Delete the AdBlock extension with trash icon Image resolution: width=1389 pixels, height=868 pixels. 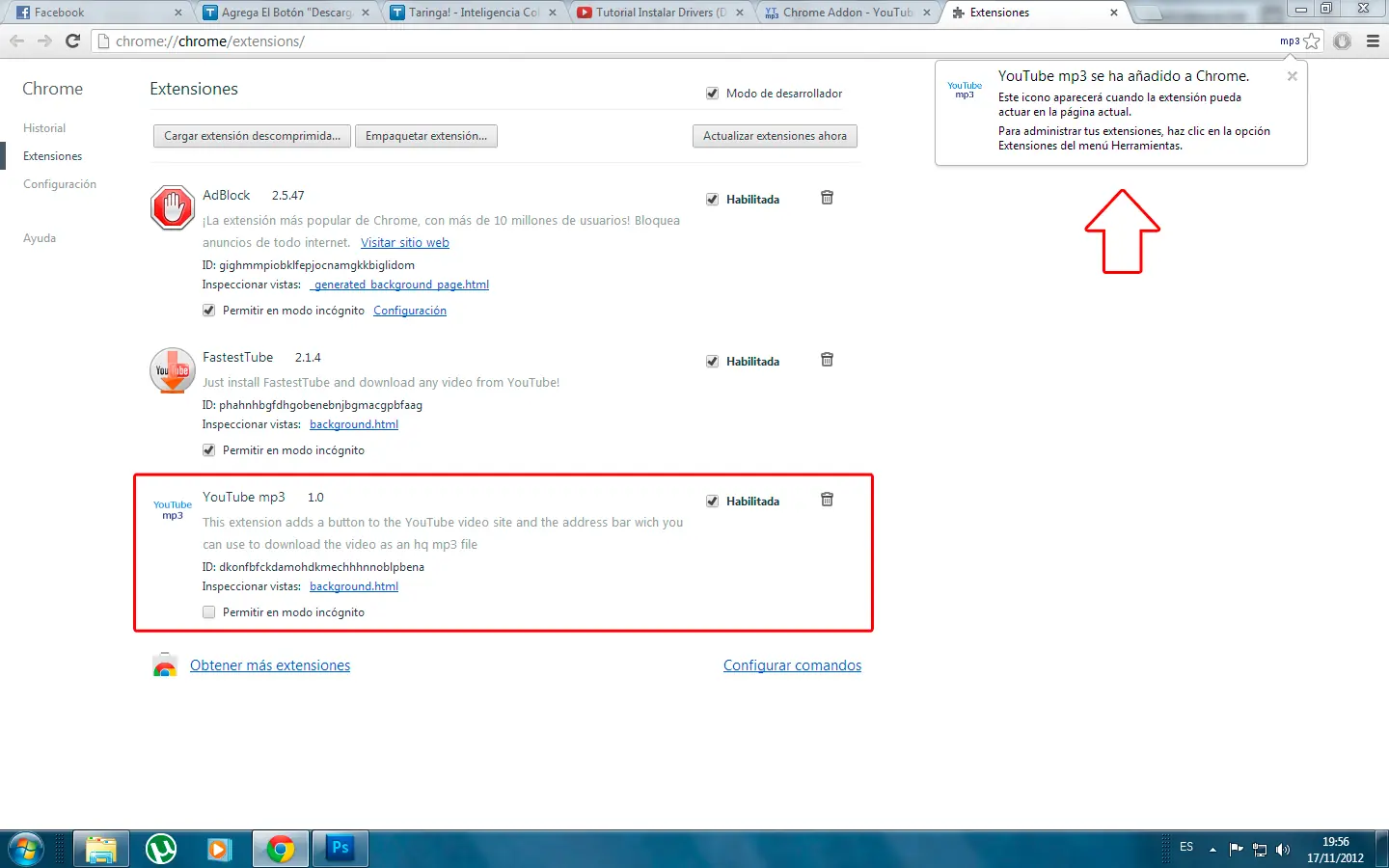pos(827,198)
